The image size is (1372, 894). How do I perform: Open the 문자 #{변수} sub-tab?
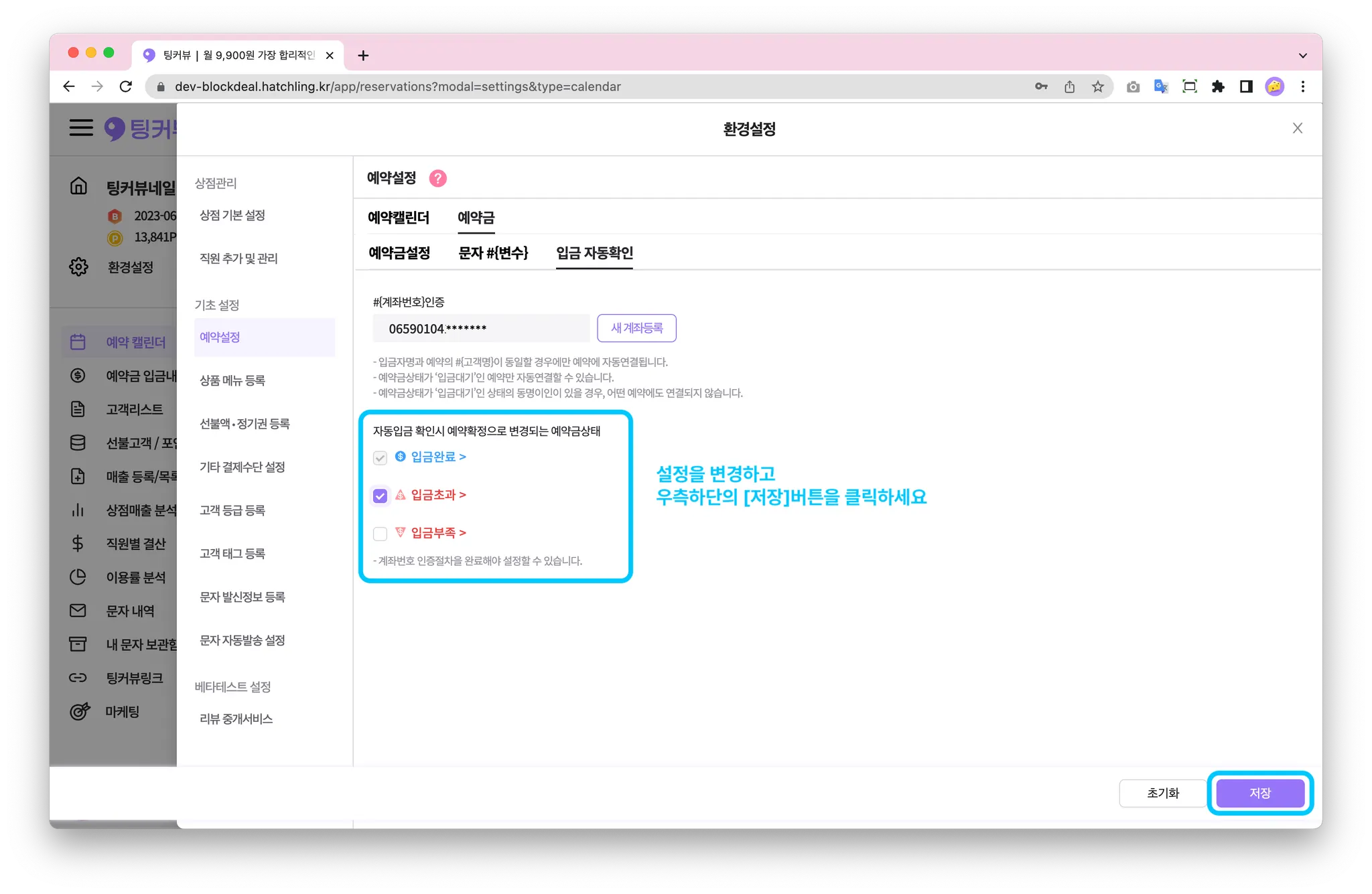click(493, 253)
